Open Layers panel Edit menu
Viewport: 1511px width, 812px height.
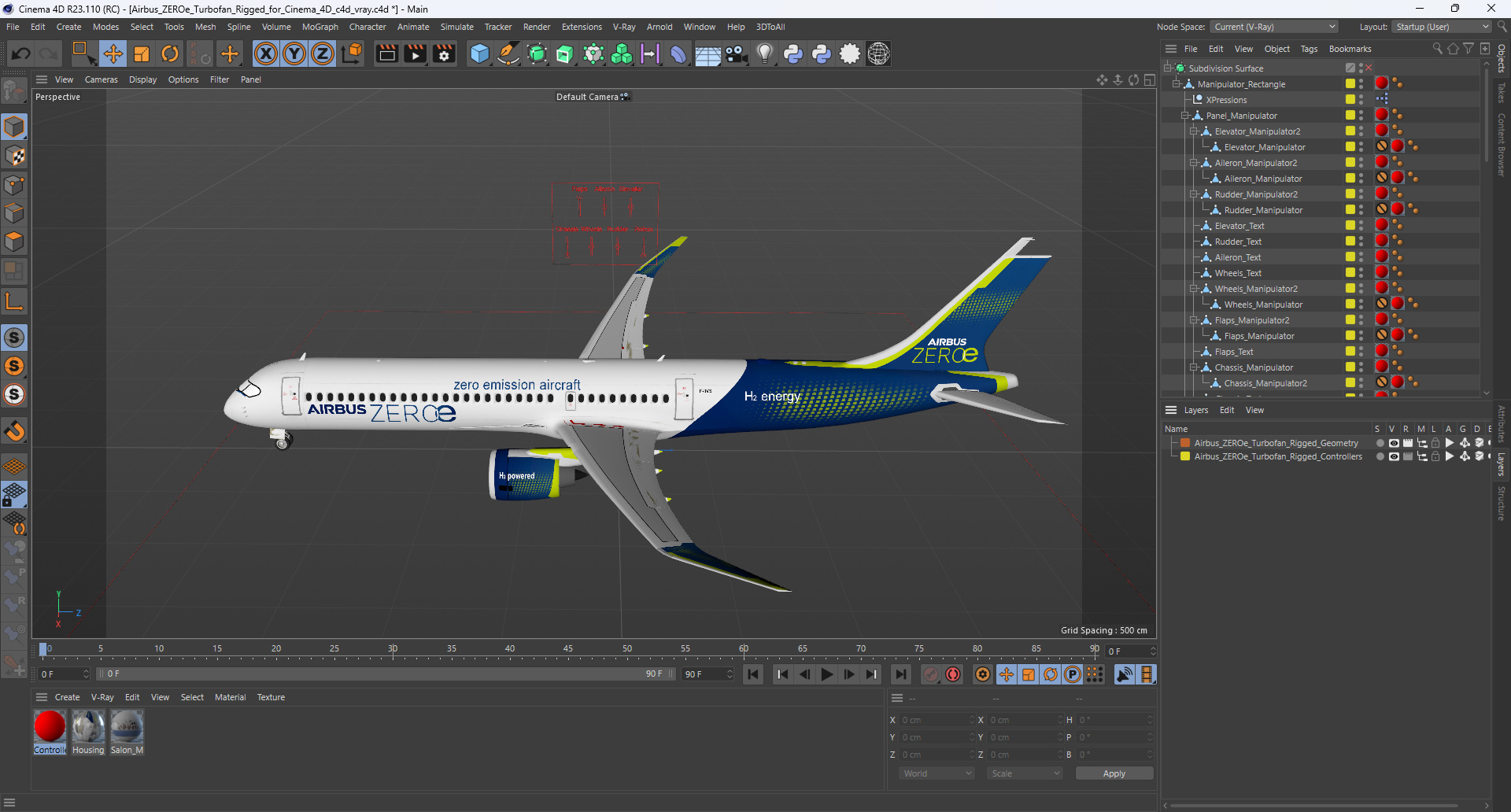pyautogui.click(x=1226, y=410)
